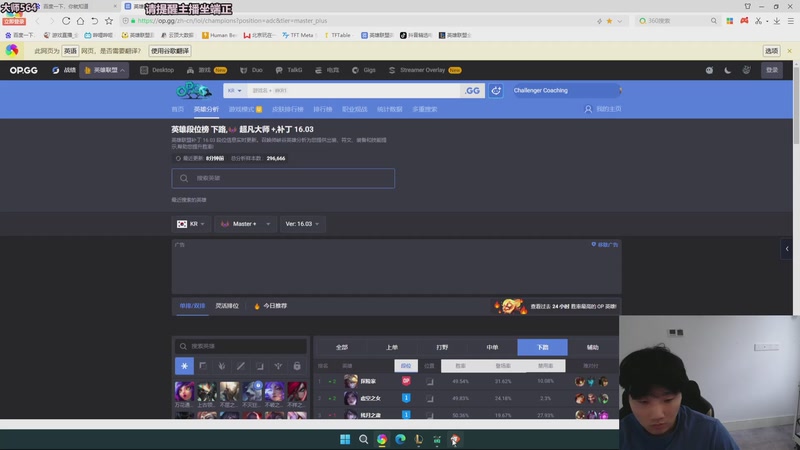Click the scissors screenshot tool icon
This screenshot has width=800, height=450.
[x=759, y=21]
